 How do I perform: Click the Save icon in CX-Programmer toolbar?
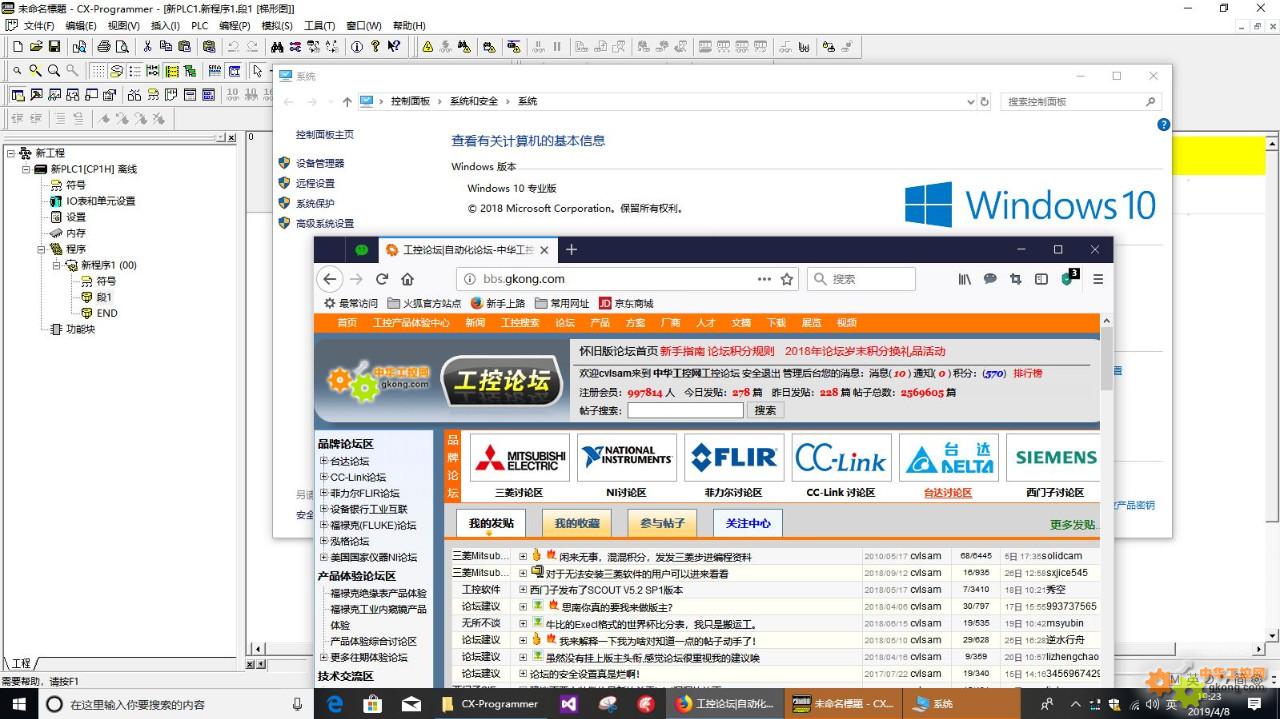[55, 46]
